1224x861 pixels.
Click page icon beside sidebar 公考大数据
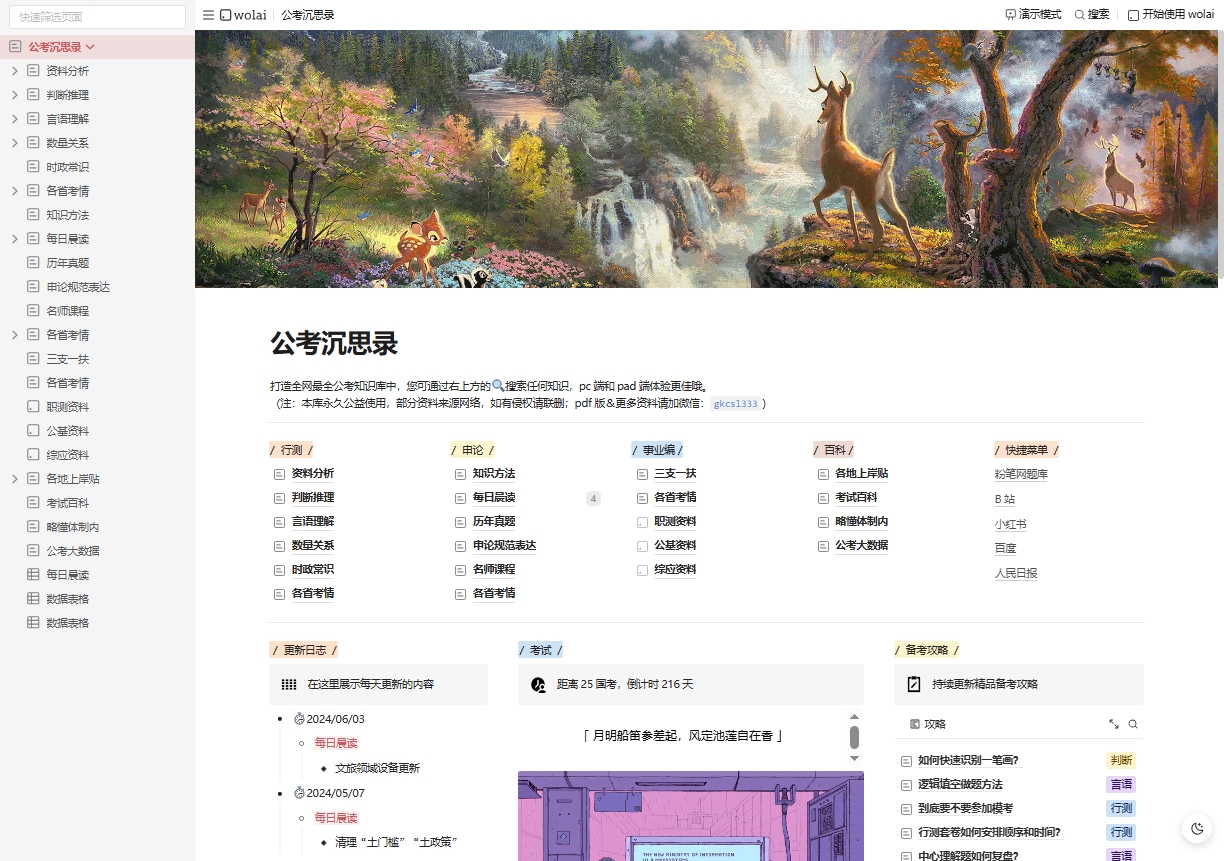(33, 551)
